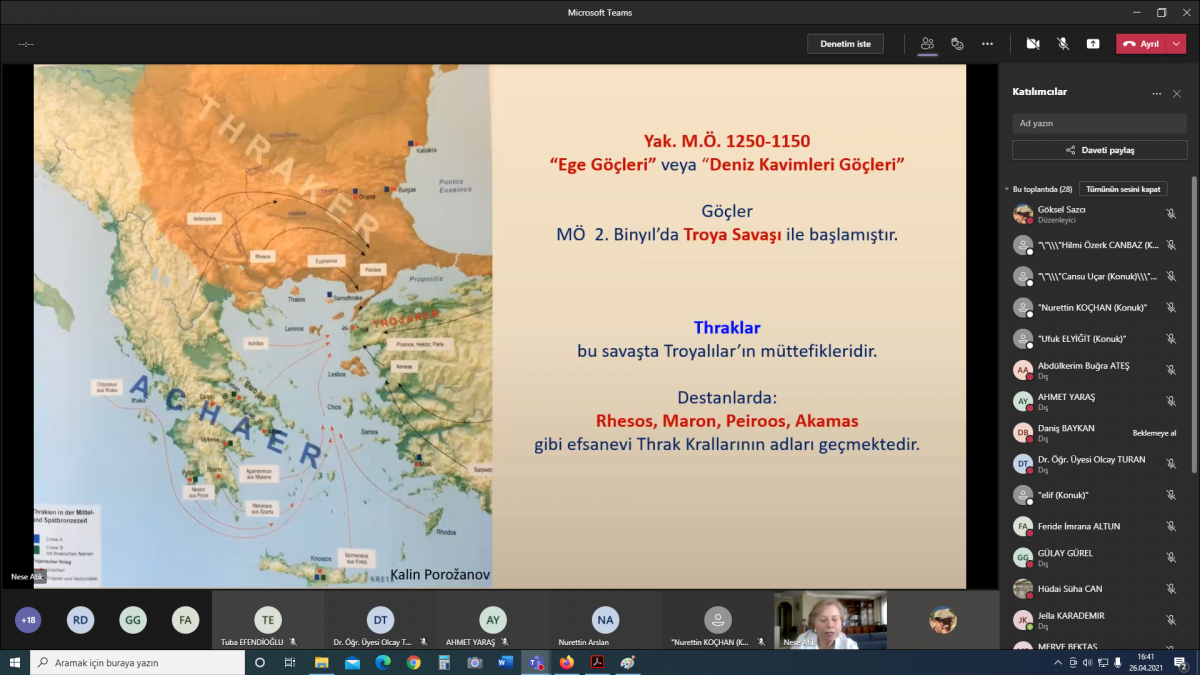Unmute the microphone in meeting toolbar

[x=1063, y=44]
